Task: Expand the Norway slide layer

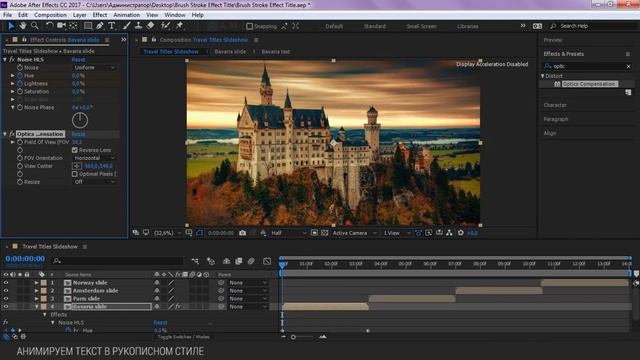Action: (x=36, y=282)
